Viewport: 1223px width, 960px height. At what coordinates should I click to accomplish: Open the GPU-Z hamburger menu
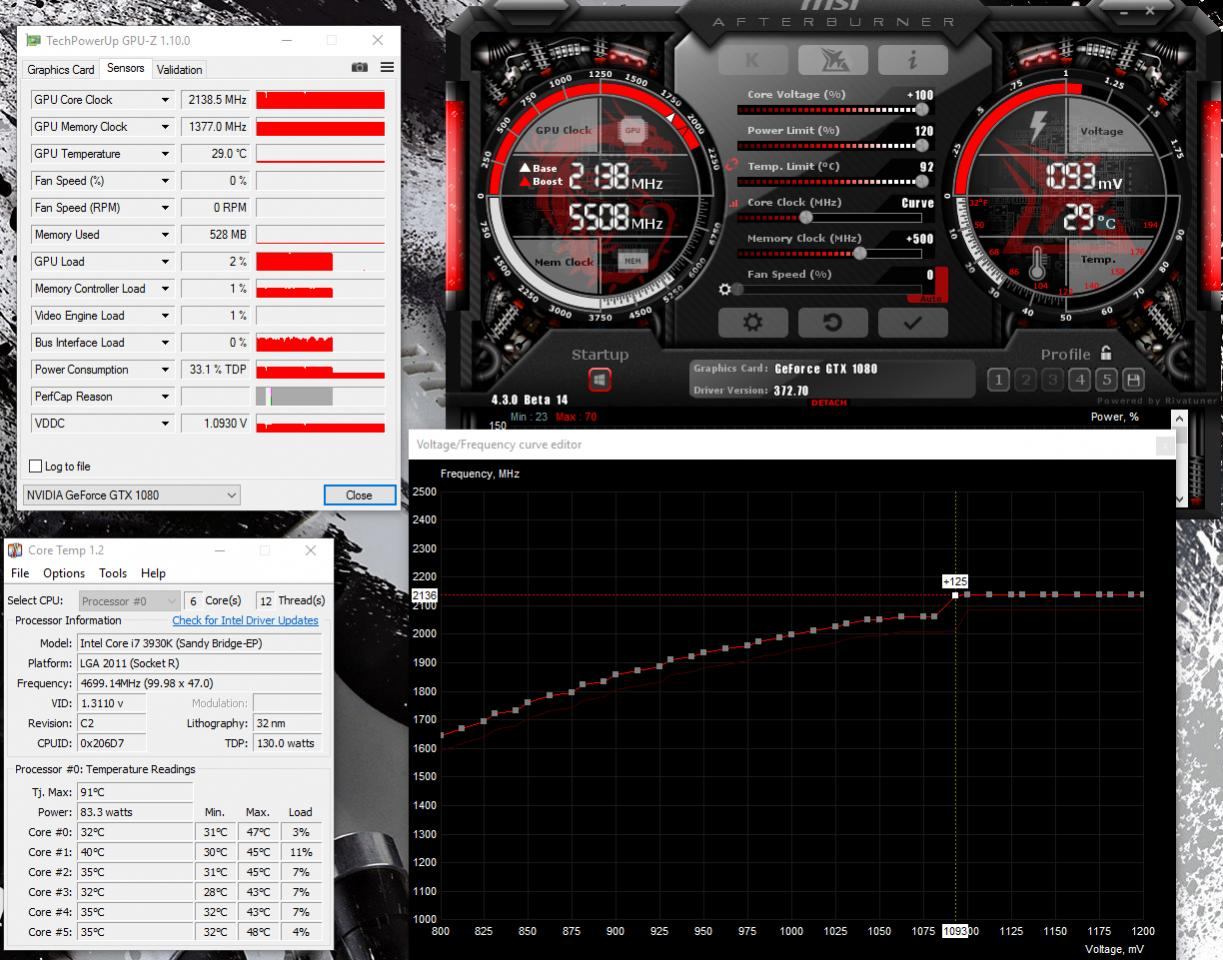pyautogui.click(x=387, y=67)
